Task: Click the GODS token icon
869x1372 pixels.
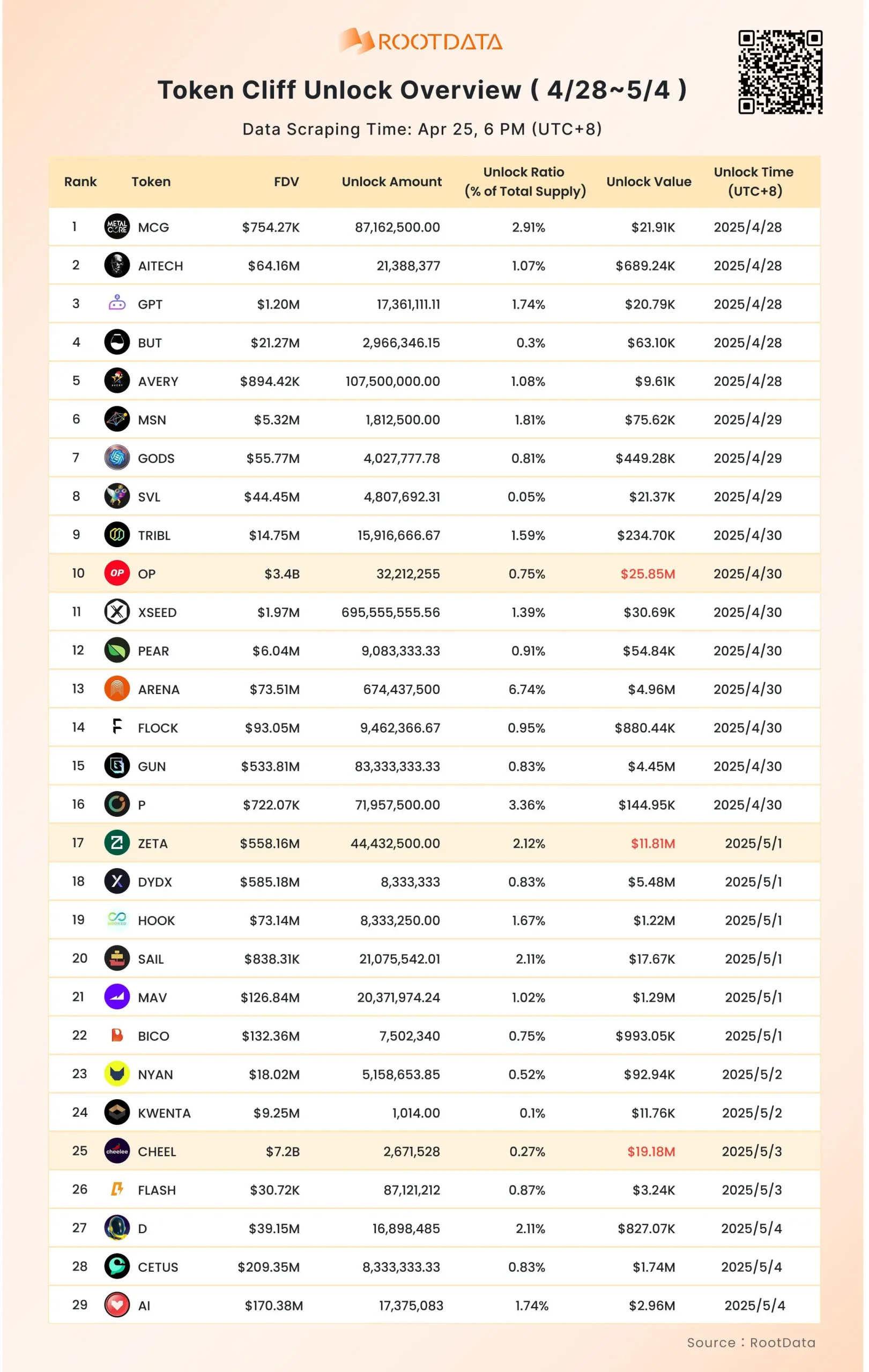Action: point(117,458)
